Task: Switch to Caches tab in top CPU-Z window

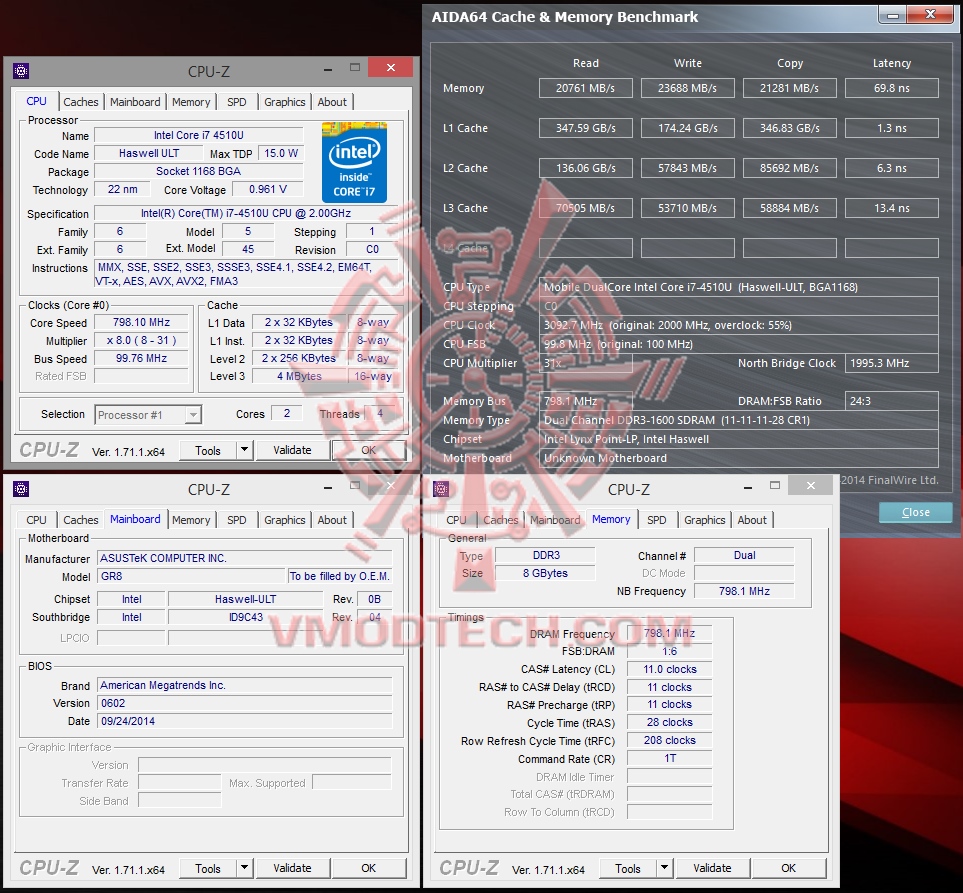Action: (x=80, y=102)
